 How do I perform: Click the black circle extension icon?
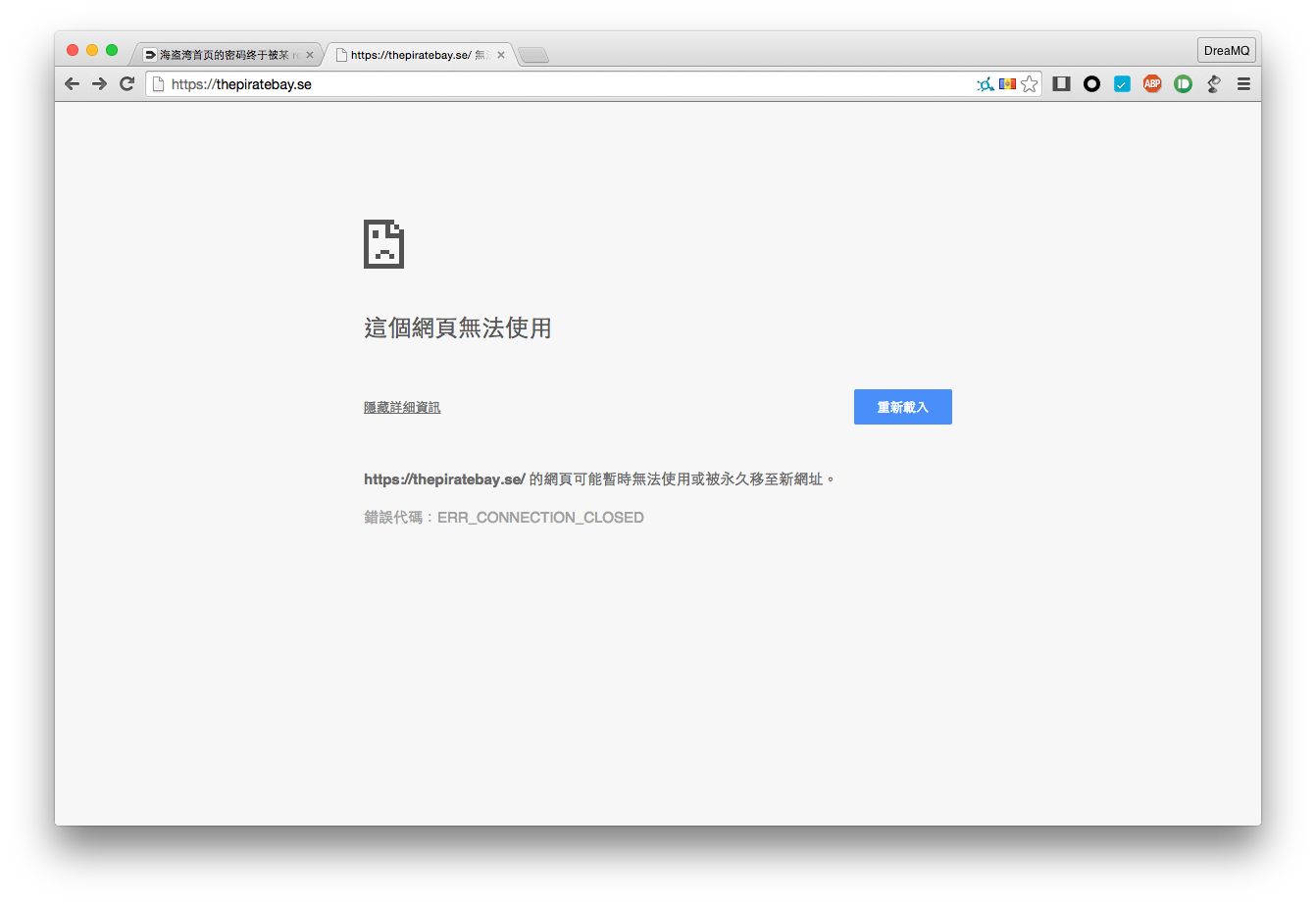coord(1091,84)
